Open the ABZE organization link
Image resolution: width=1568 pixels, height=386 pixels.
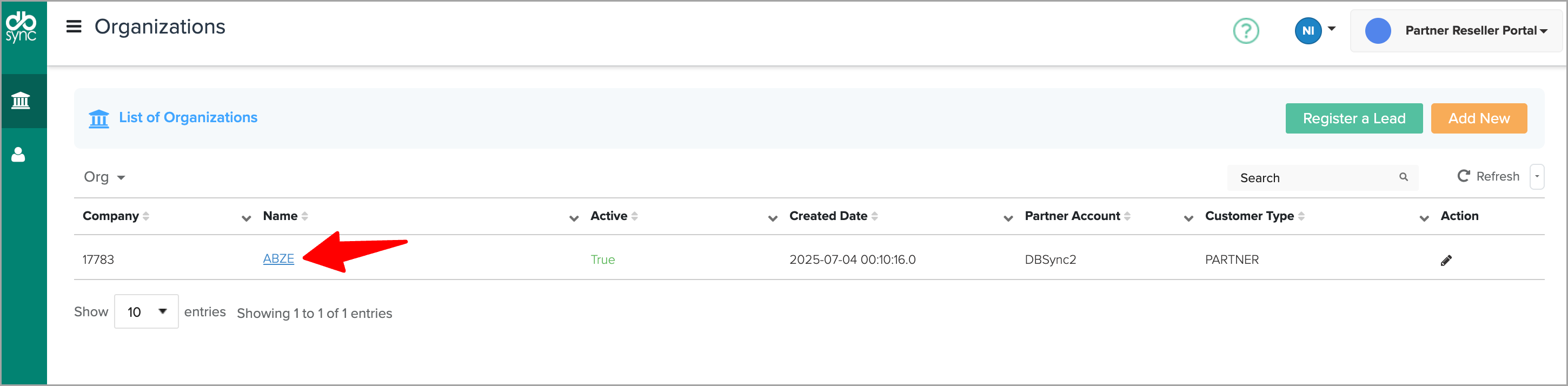point(278,259)
